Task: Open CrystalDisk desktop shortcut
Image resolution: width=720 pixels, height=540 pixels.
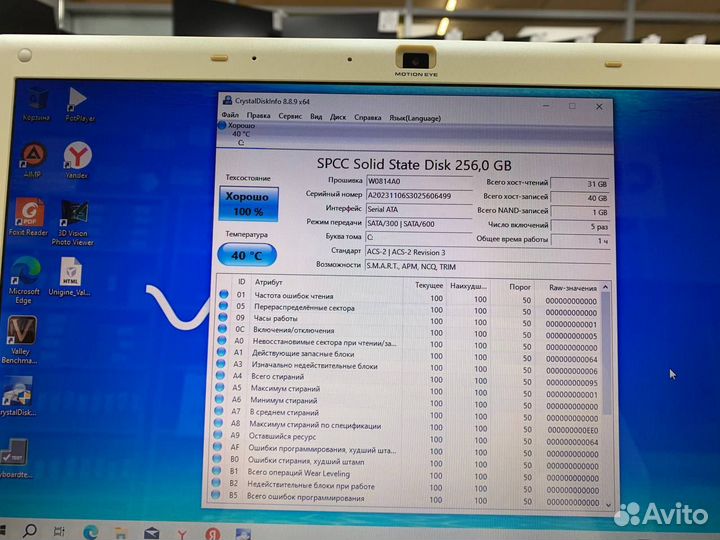Action: (17, 397)
